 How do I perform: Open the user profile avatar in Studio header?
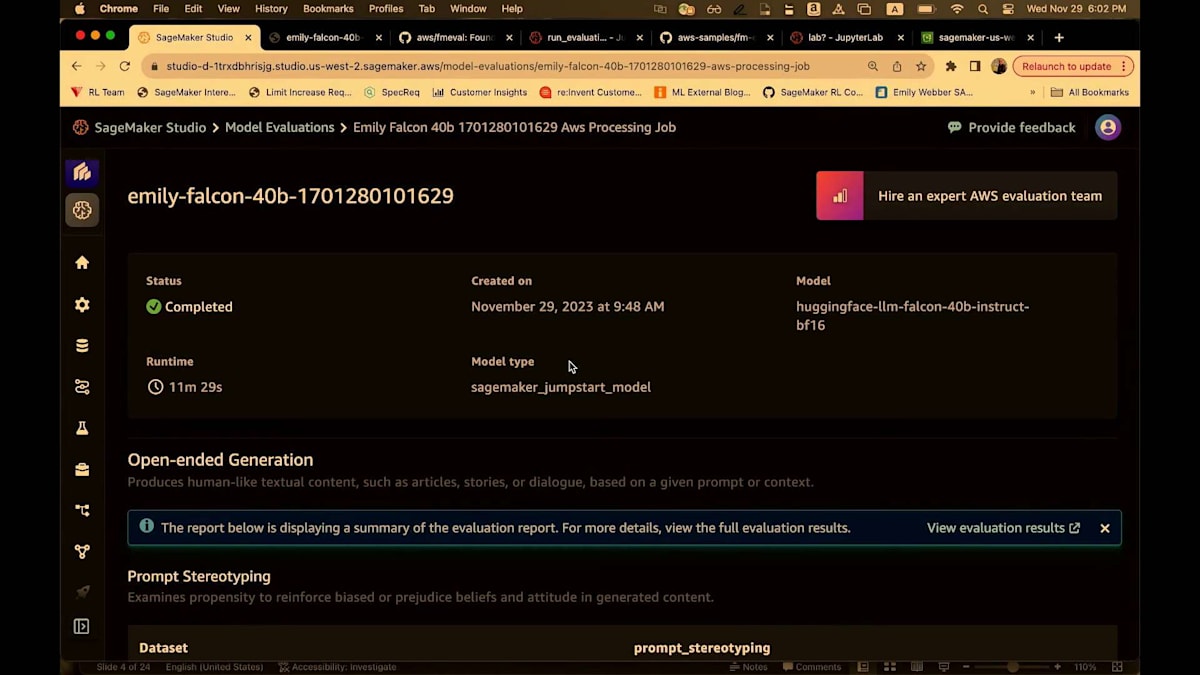[1108, 127]
